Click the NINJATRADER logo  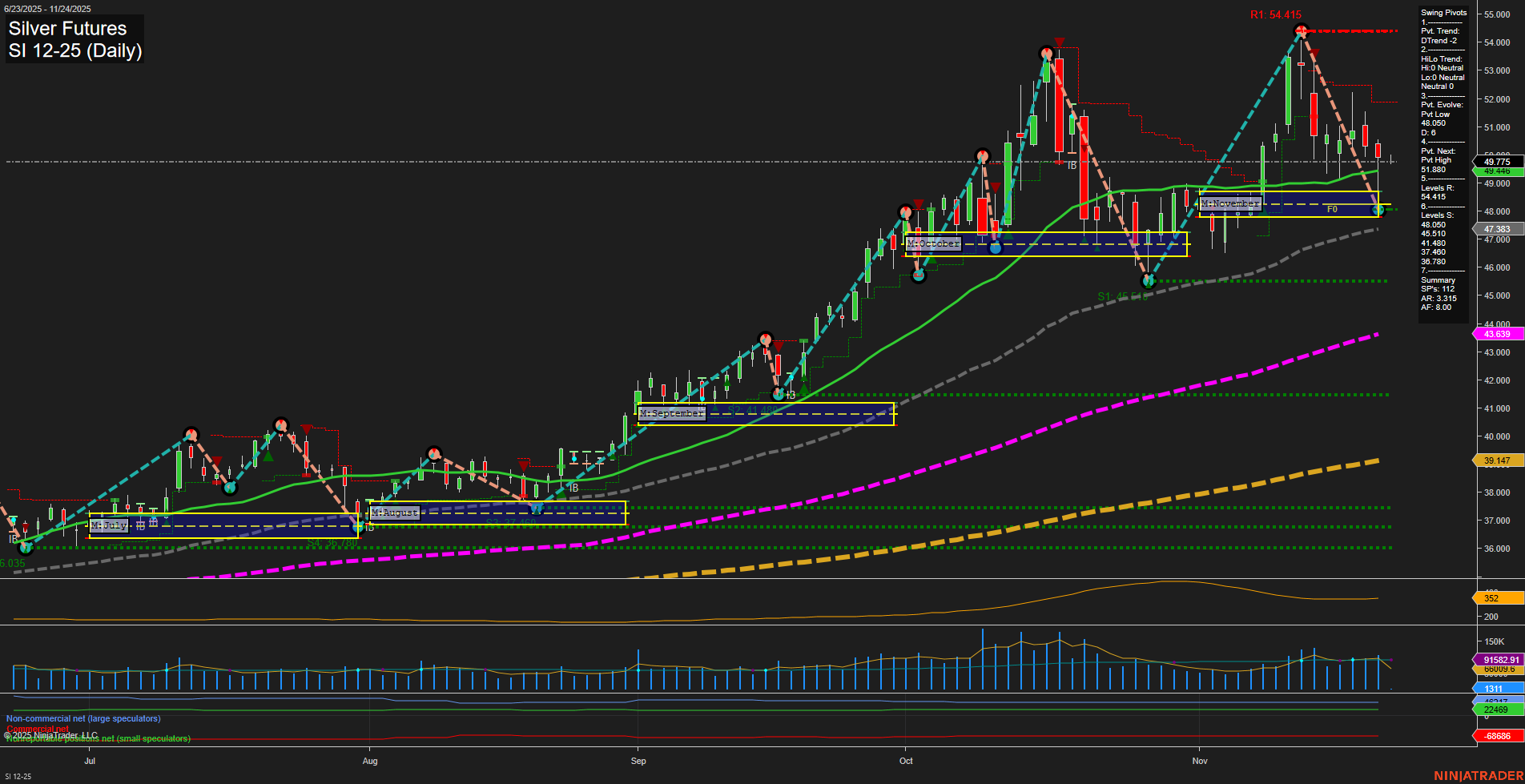[1478, 776]
